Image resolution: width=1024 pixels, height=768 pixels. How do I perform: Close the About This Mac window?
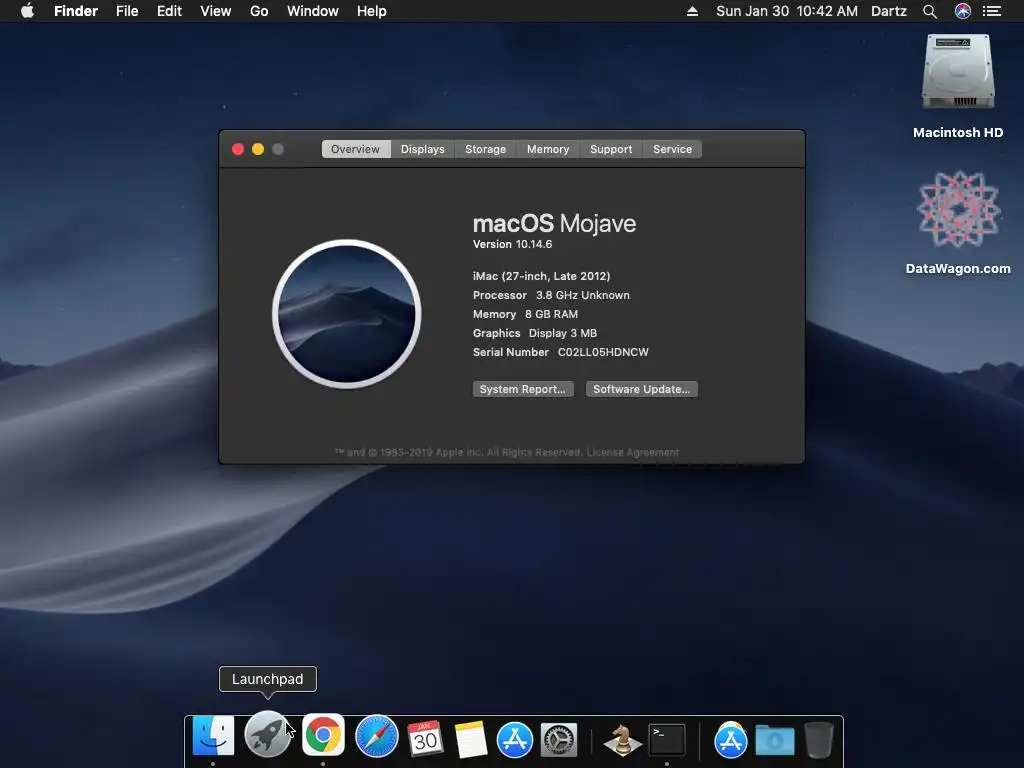(238, 149)
